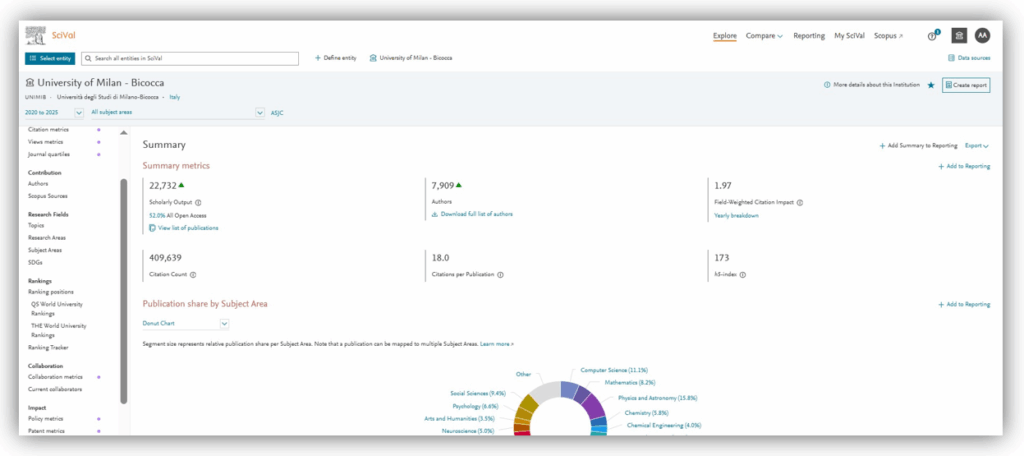Click Citations per Publication info icon
Image resolution: width=1024 pixels, height=456 pixels.
[500, 275]
